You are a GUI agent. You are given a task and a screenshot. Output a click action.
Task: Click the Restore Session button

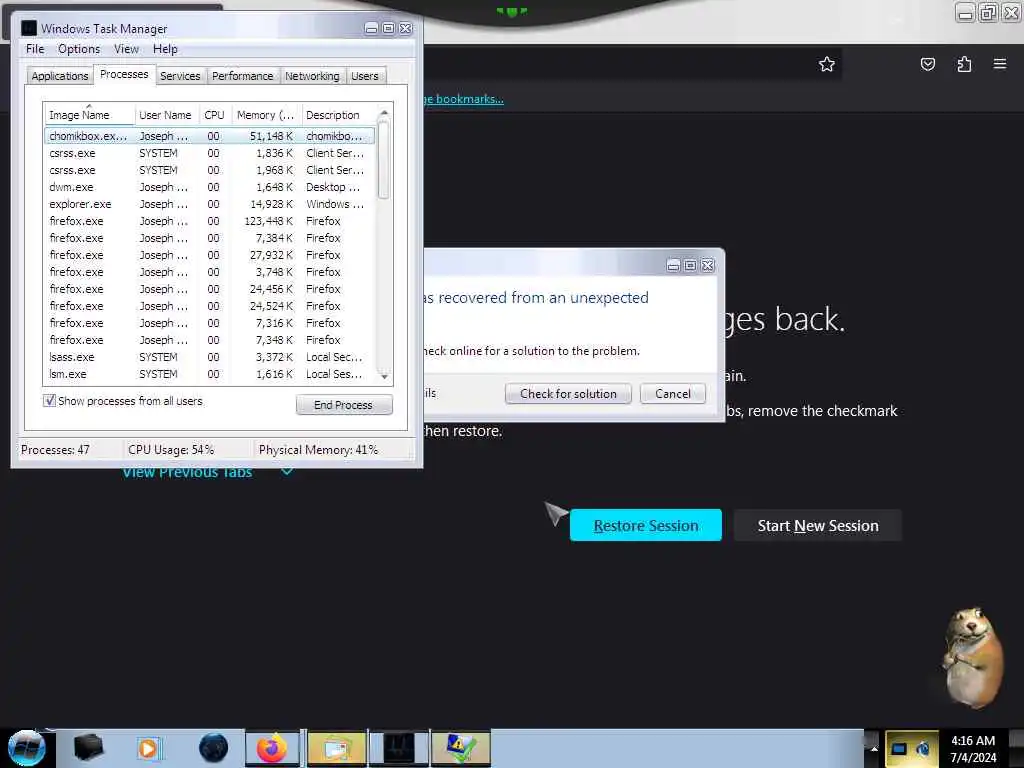(646, 525)
